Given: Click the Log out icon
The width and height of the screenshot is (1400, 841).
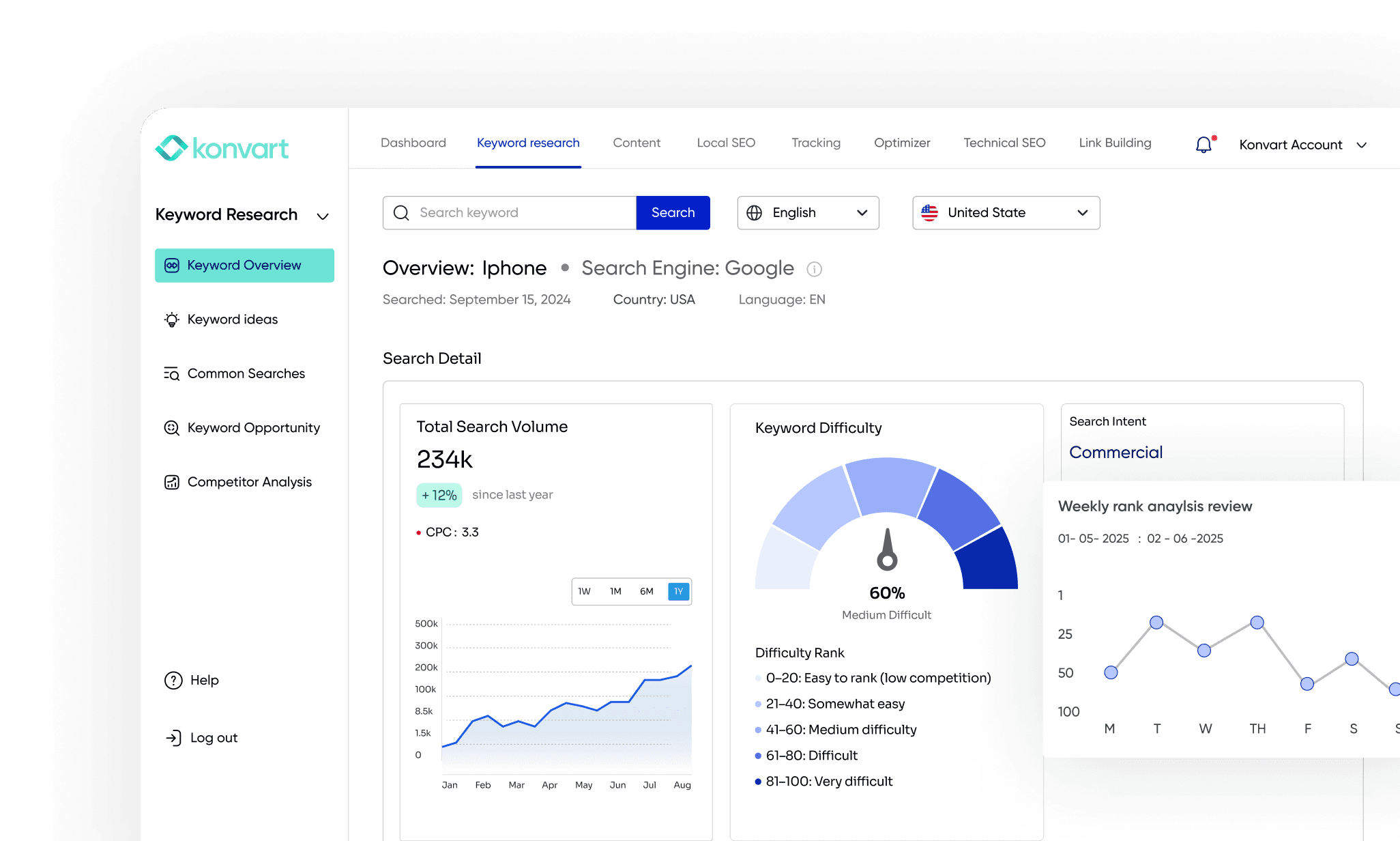Looking at the screenshot, I should coord(173,738).
